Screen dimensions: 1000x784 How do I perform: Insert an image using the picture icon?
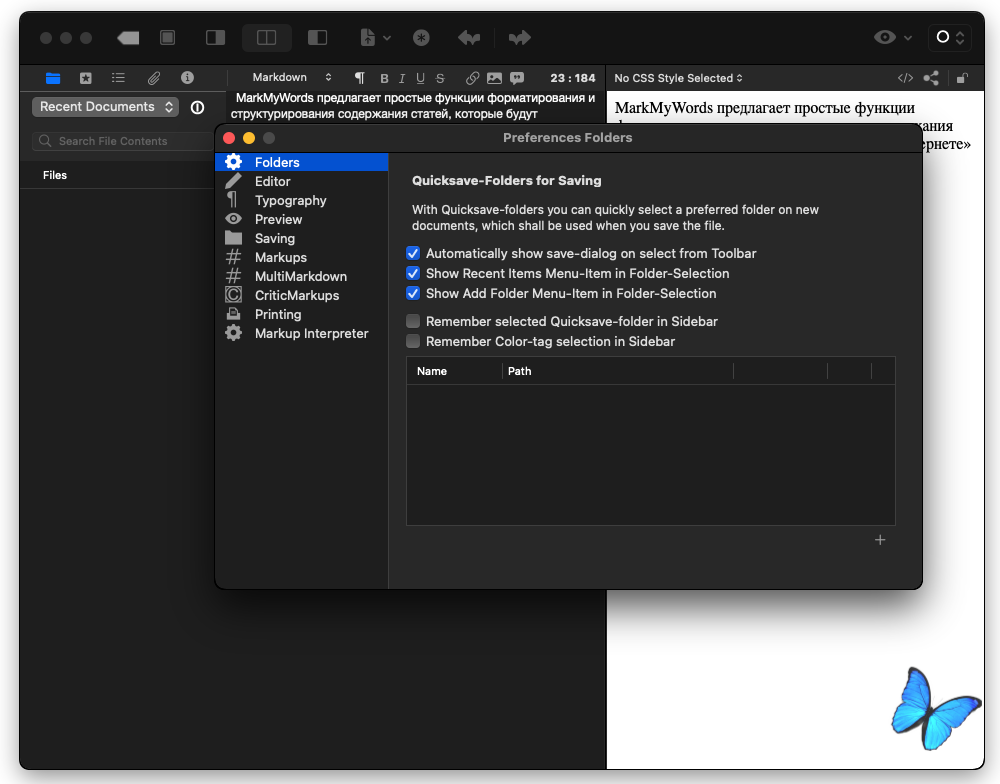pyautogui.click(x=494, y=78)
